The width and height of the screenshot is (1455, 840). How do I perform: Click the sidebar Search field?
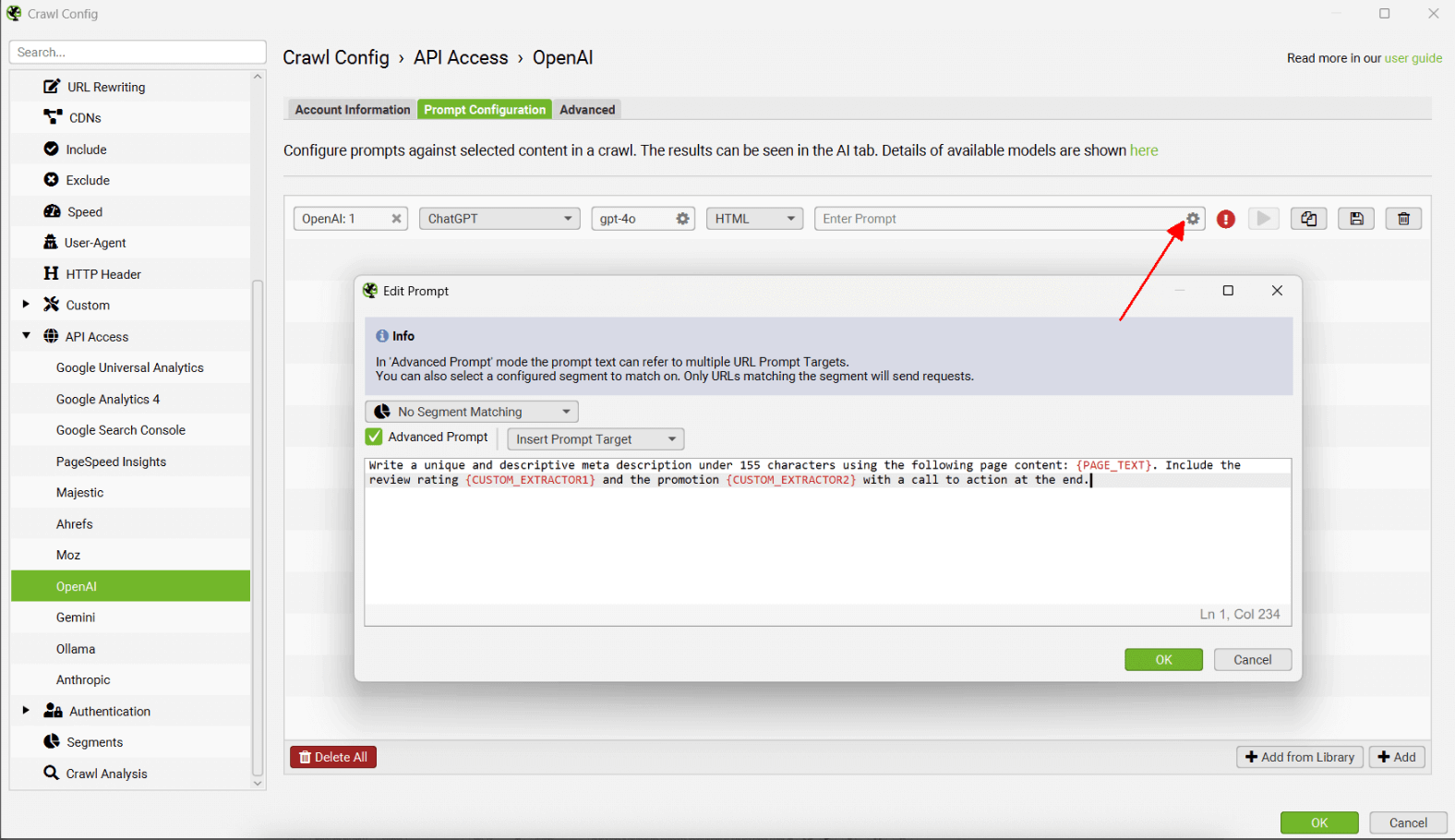click(x=138, y=53)
